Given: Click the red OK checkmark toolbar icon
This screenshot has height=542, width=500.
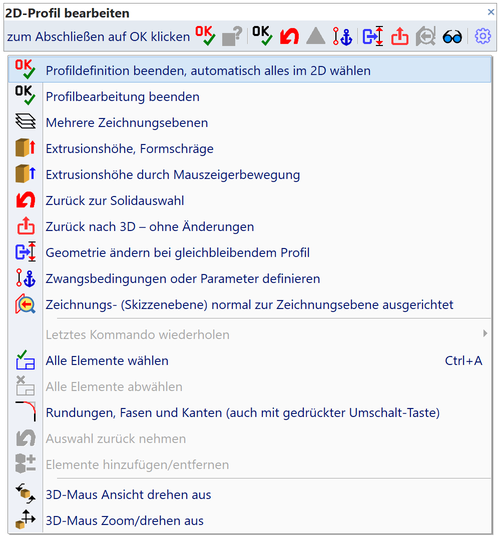Looking at the screenshot, I should pyautogui.click(x=205, y=36).
